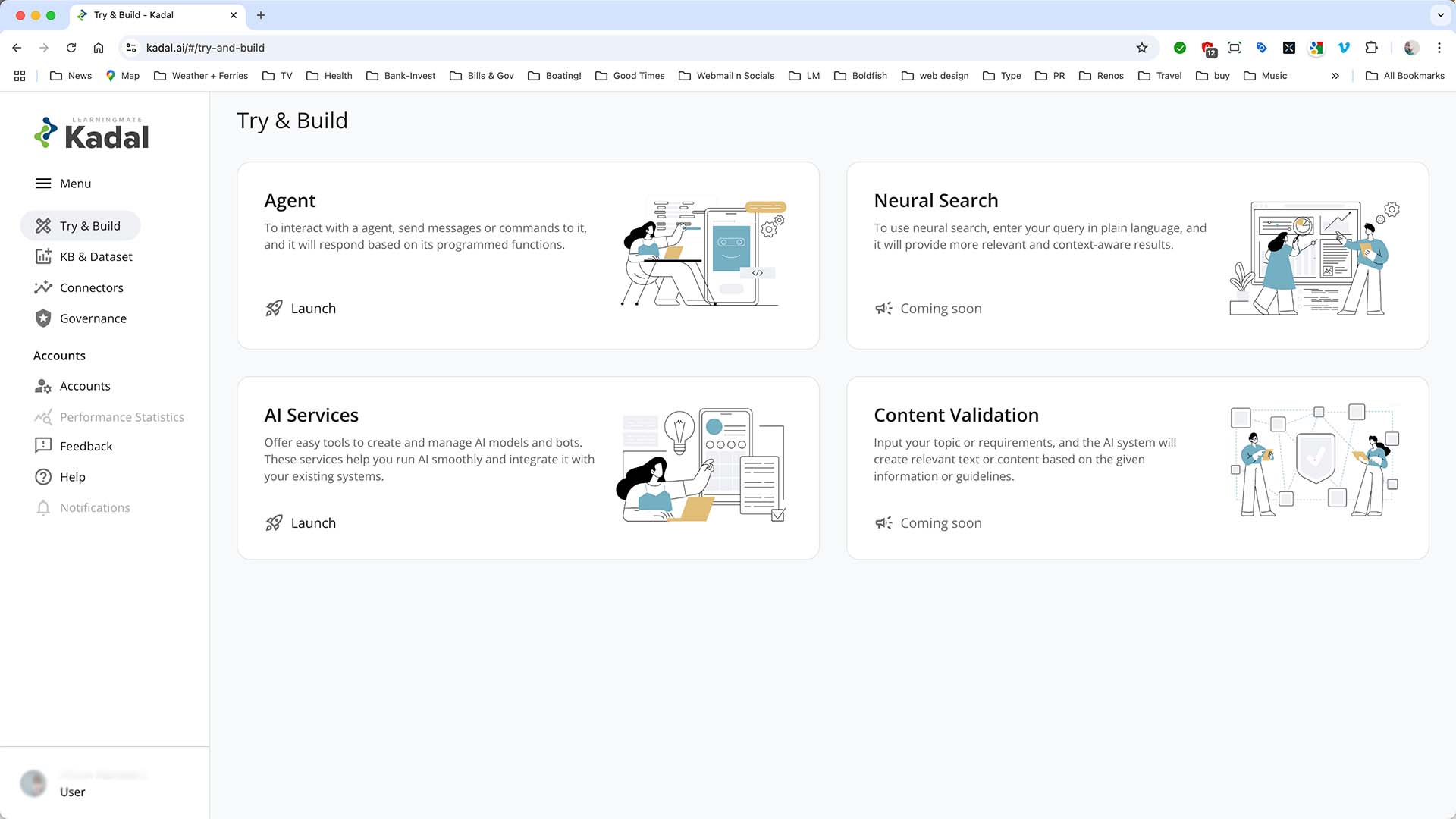Open the Help sidebar item
This screenshot has height=819, width=1456.
coord(72,477)
